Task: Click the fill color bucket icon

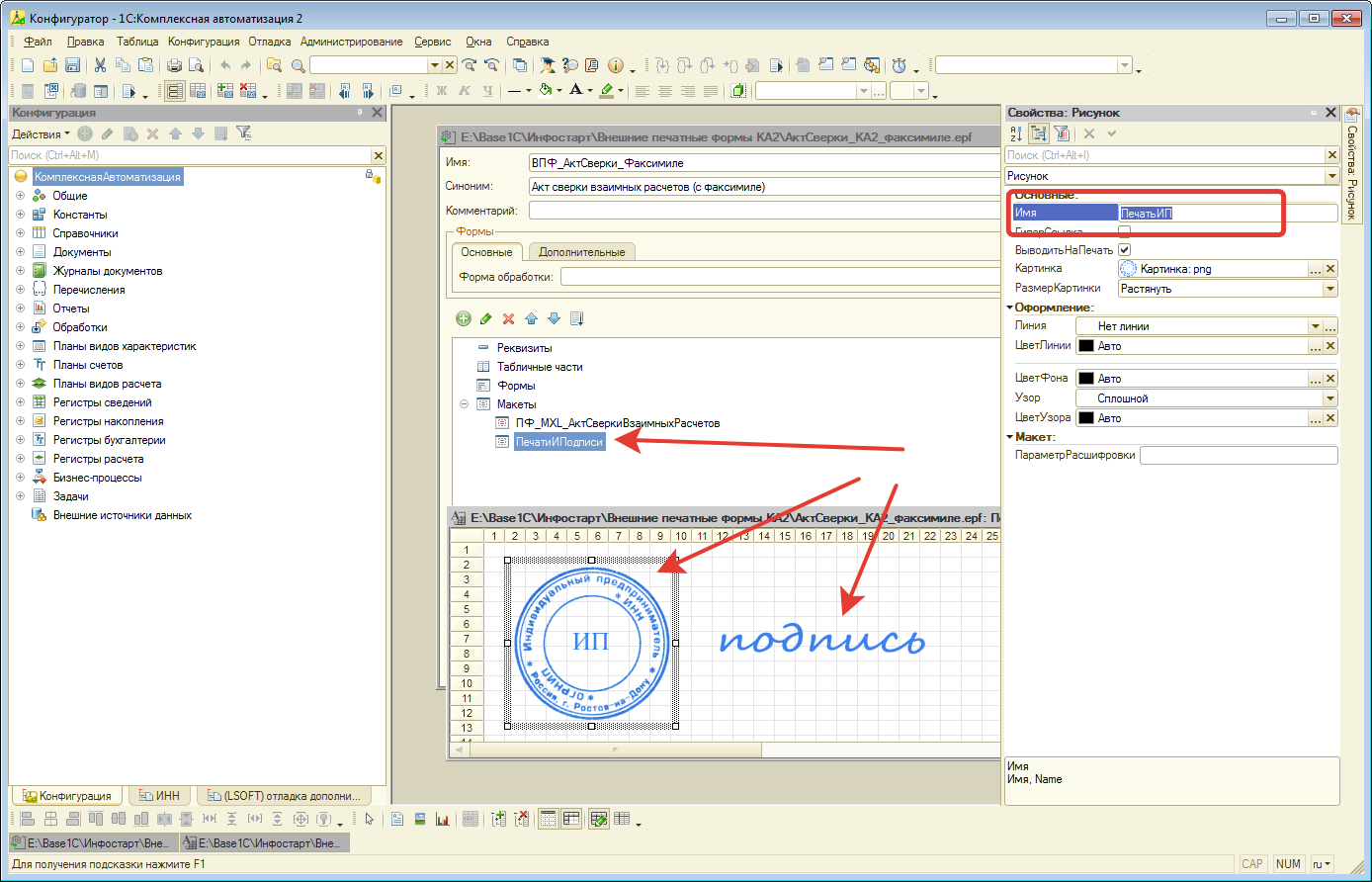Action: click(x=546, y=91)
